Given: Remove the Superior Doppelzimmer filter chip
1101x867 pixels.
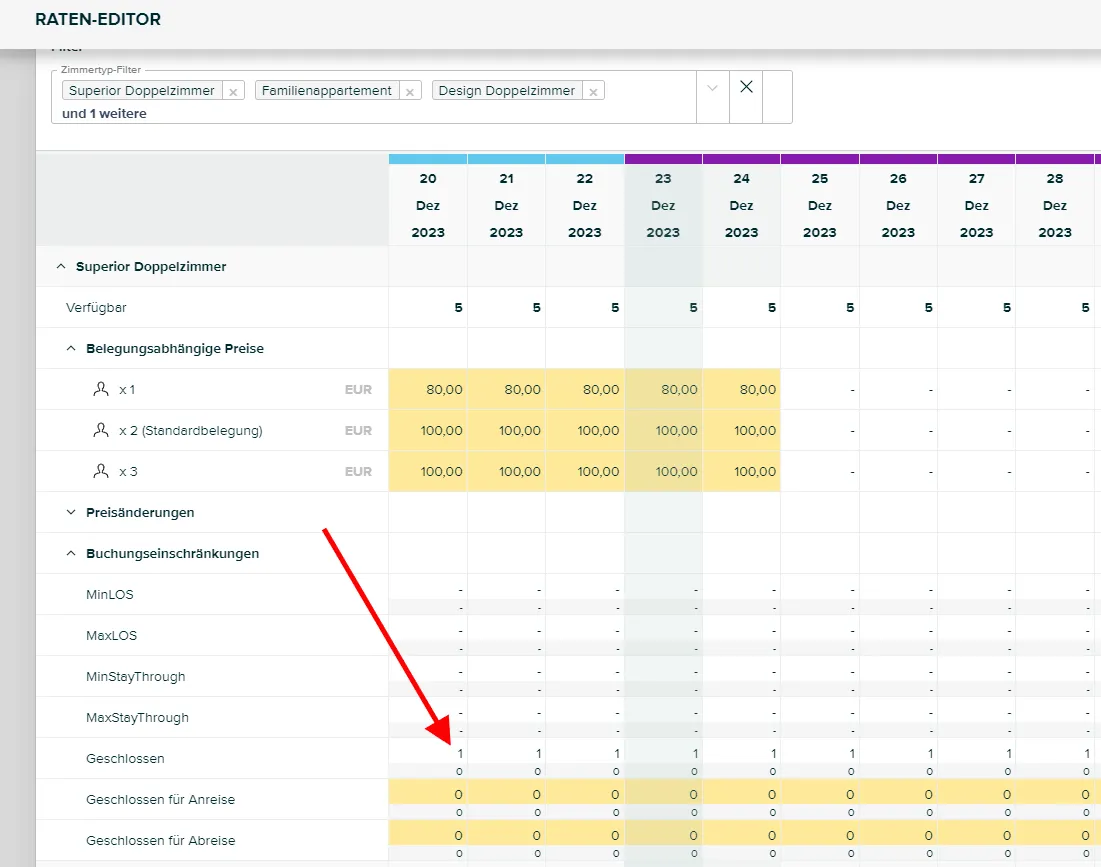Looking at the screenshot, I should click(233, 91).
